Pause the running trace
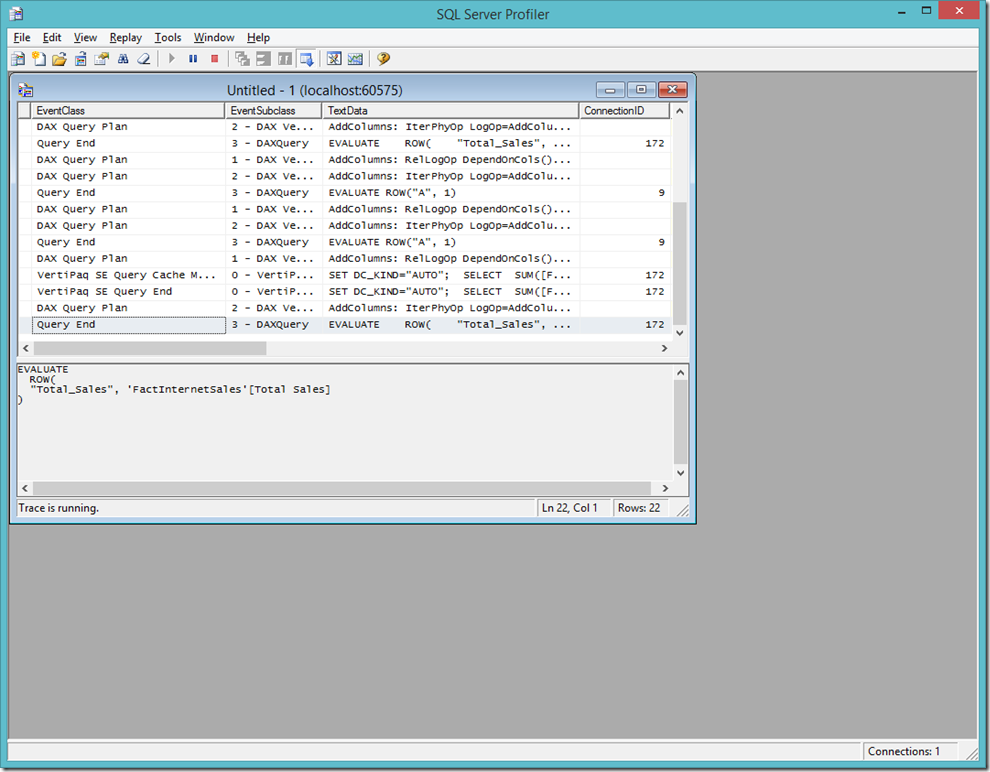The height and width of the screenshot is (772, 990). 192,58
